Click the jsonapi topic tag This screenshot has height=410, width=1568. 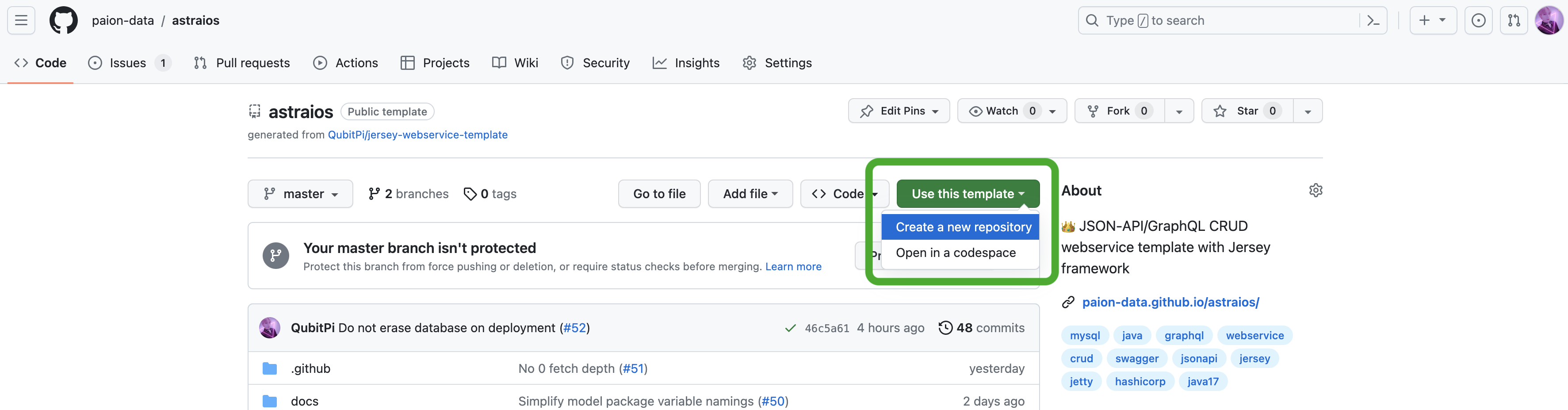pos(1198,359)
